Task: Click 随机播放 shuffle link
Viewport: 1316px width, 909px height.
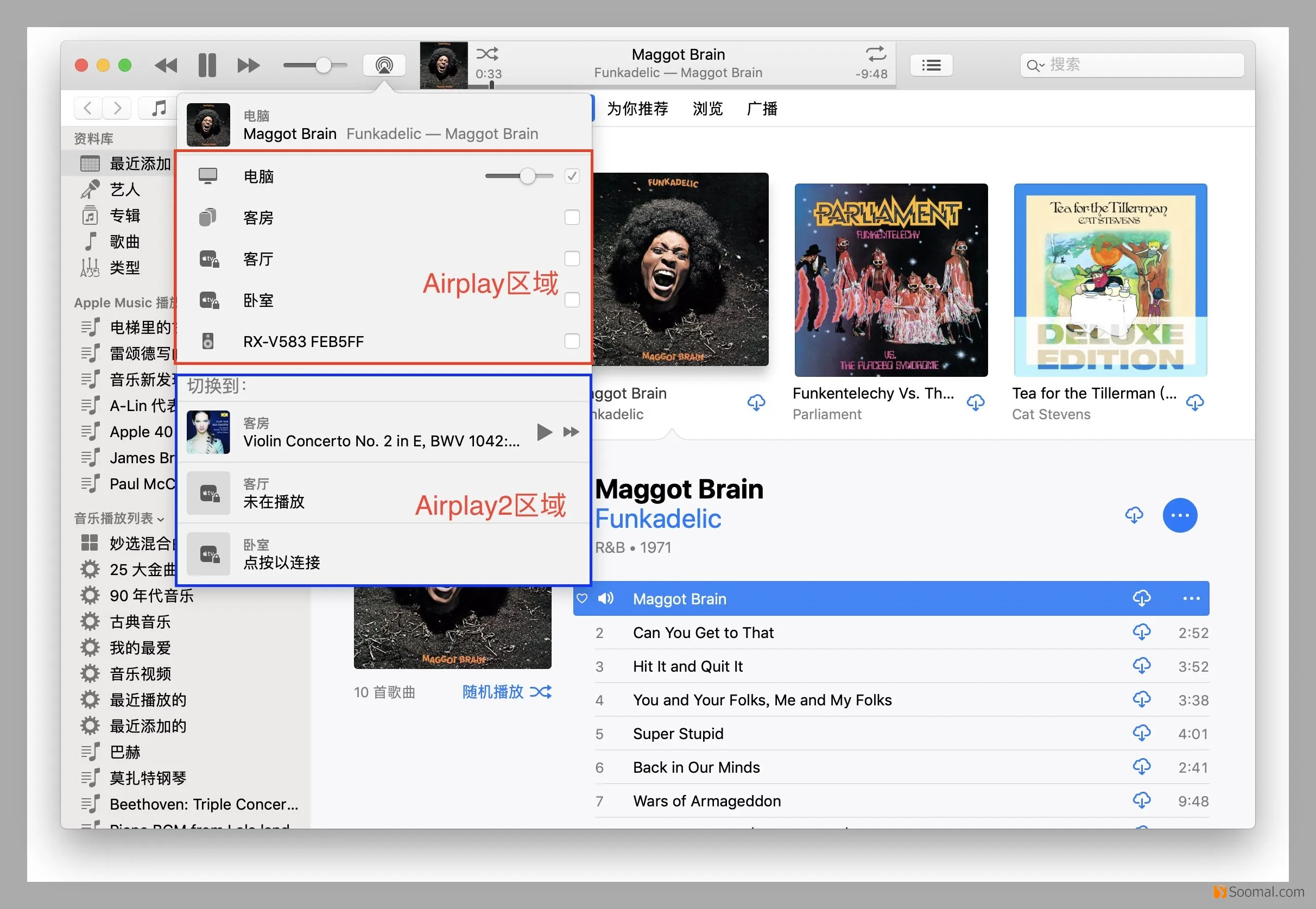Action: 507,692
